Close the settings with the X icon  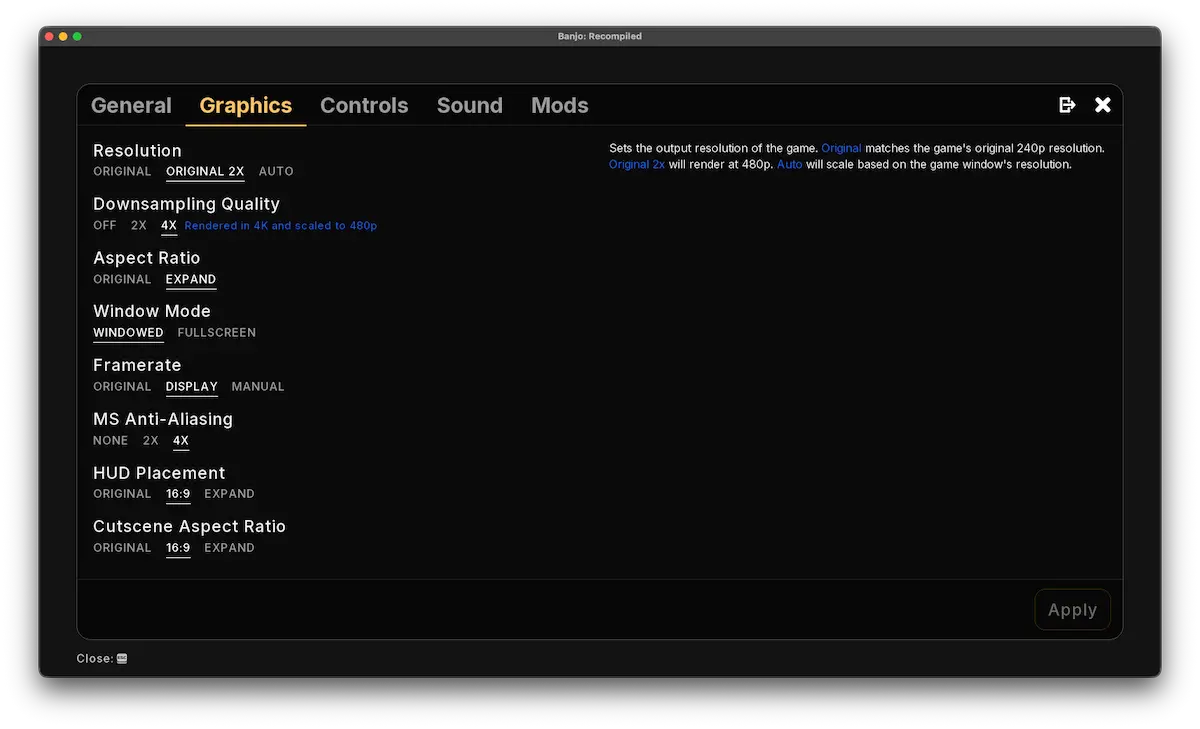[x=1102, y=104]
